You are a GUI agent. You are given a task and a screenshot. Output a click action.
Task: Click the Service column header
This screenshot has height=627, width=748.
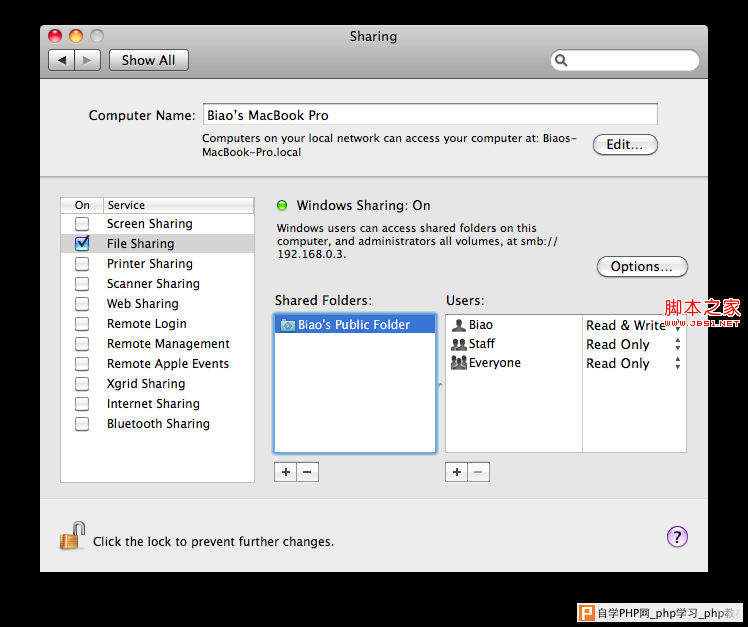pyautogui.click(x=178, y=205)
